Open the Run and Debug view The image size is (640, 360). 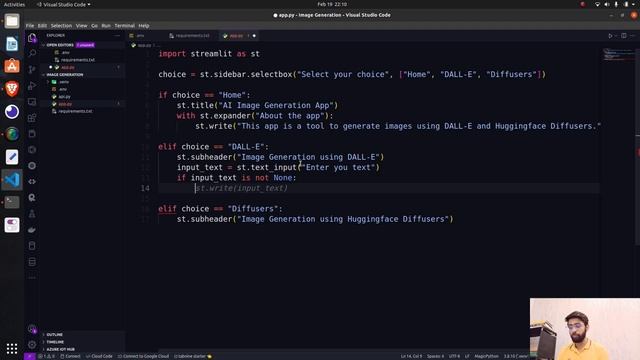pyautogui.click(x=32, y=86)
